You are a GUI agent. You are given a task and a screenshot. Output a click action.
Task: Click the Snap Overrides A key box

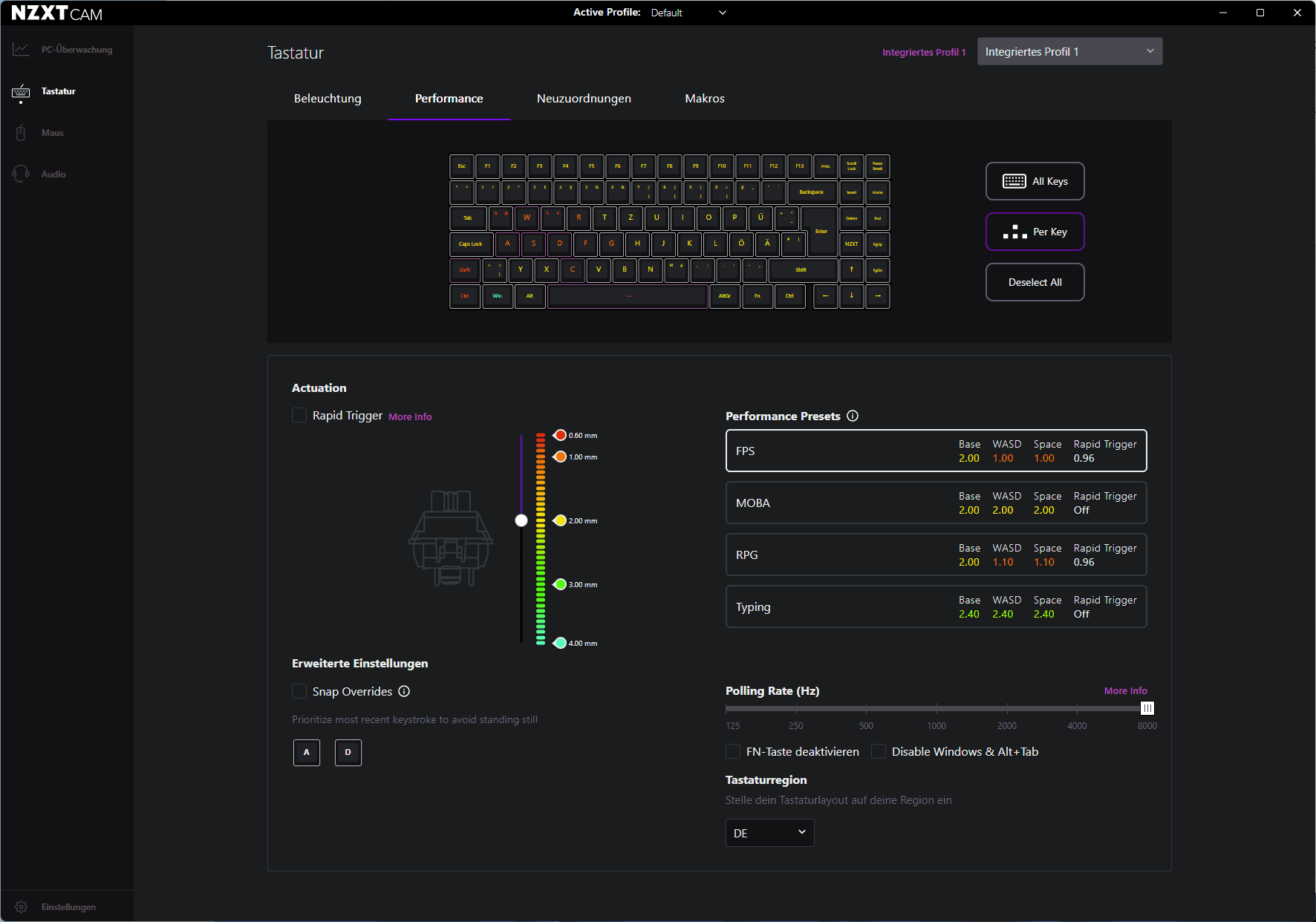click(x=307, y=753)
